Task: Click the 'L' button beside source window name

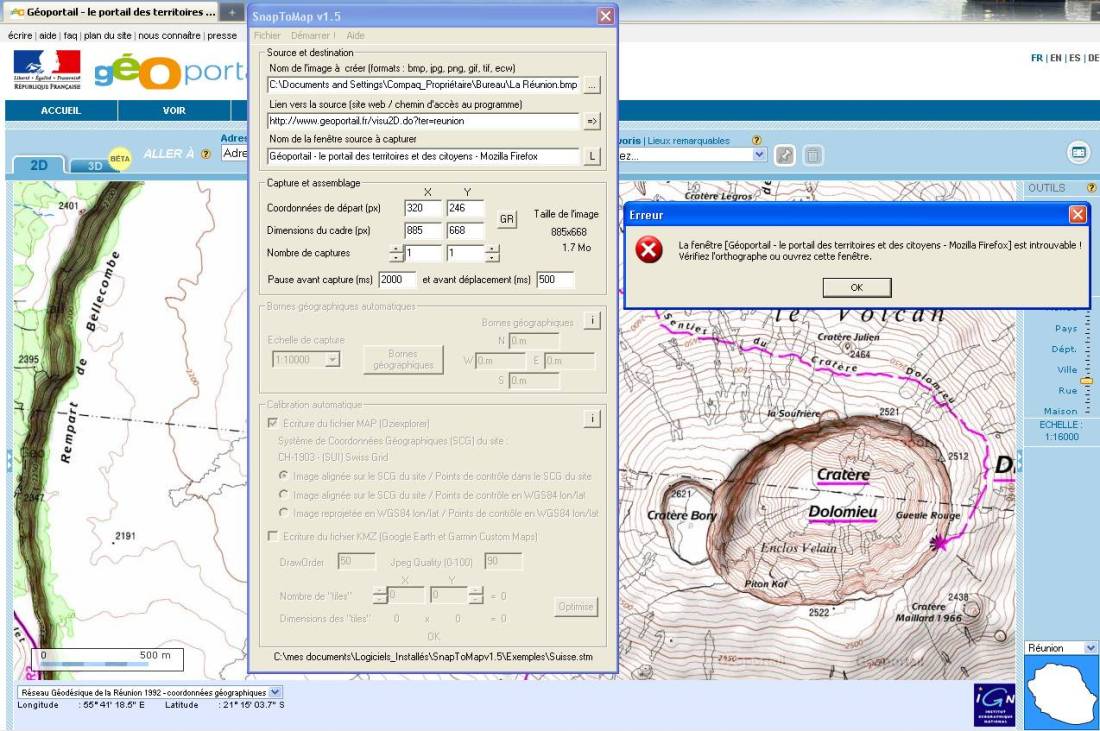Action: click(x=591, y=156)
